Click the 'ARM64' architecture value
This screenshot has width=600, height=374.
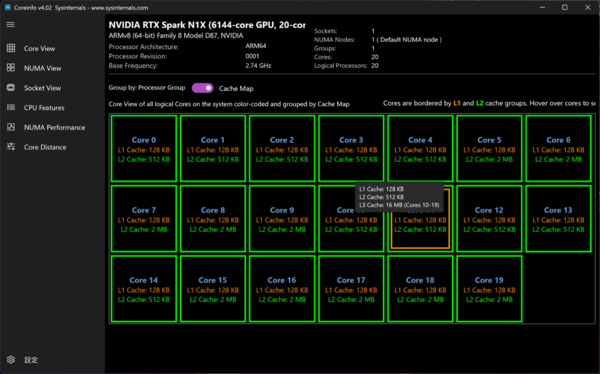(256, 46)
